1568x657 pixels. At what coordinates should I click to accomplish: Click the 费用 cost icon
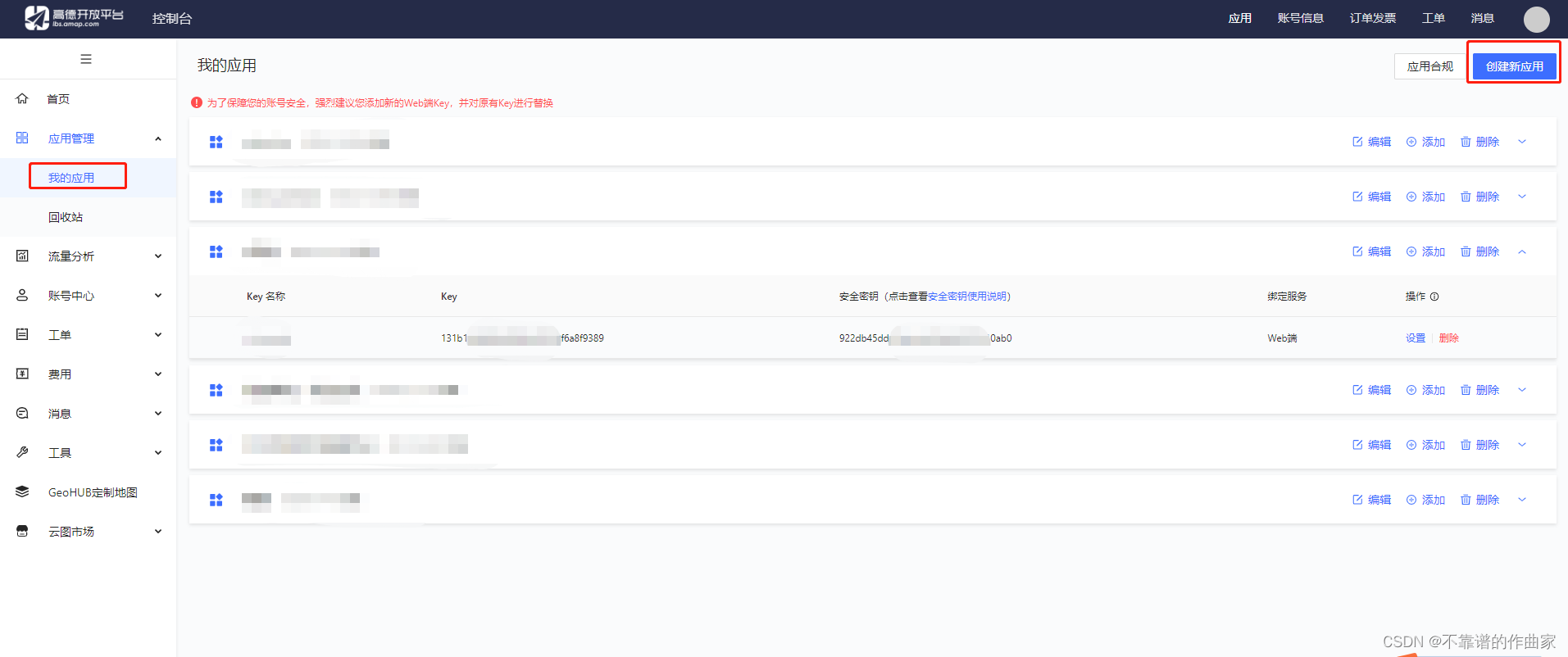[22, 374]
